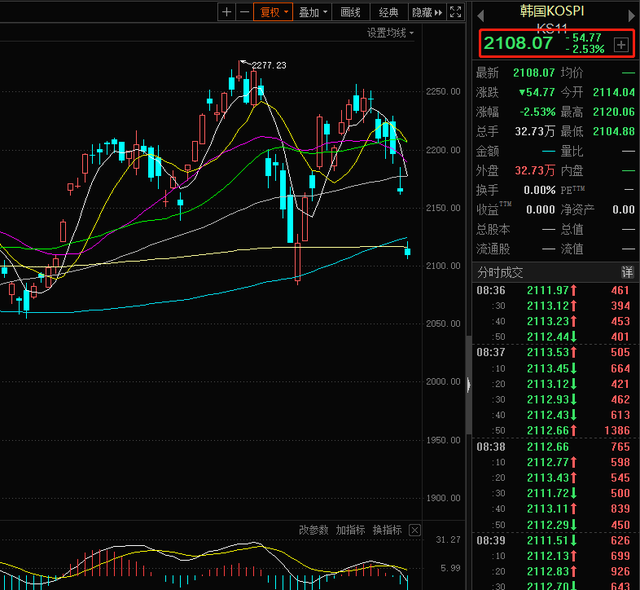Zoom in the chart with plus button
640x590 pixels.
227,12
